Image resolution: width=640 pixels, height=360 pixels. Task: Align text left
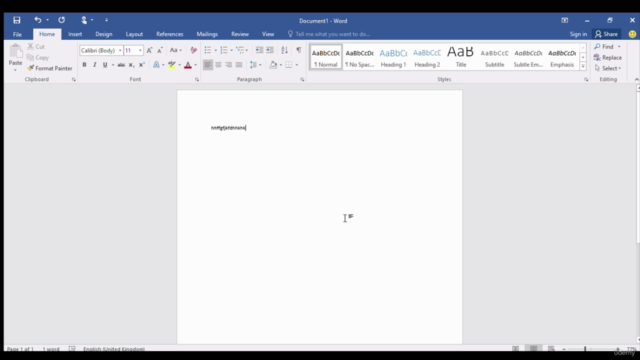pos(208,65)
